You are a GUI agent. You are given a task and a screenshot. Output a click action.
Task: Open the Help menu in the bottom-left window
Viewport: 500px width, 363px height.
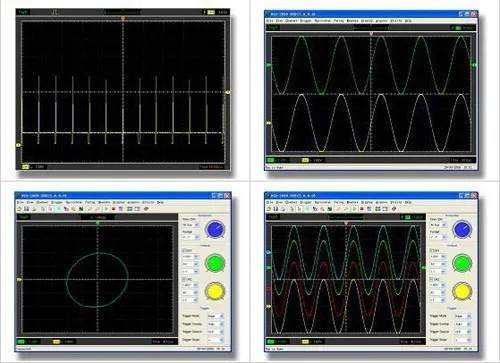coord(160,202)
